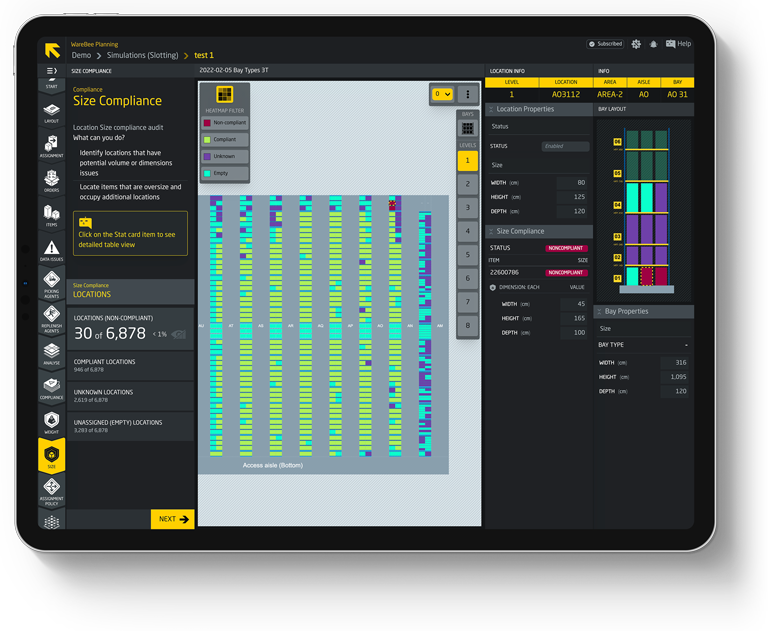Click the Status Enabled field
Viewport: 768px width, 631px height.
click(565, 146)
